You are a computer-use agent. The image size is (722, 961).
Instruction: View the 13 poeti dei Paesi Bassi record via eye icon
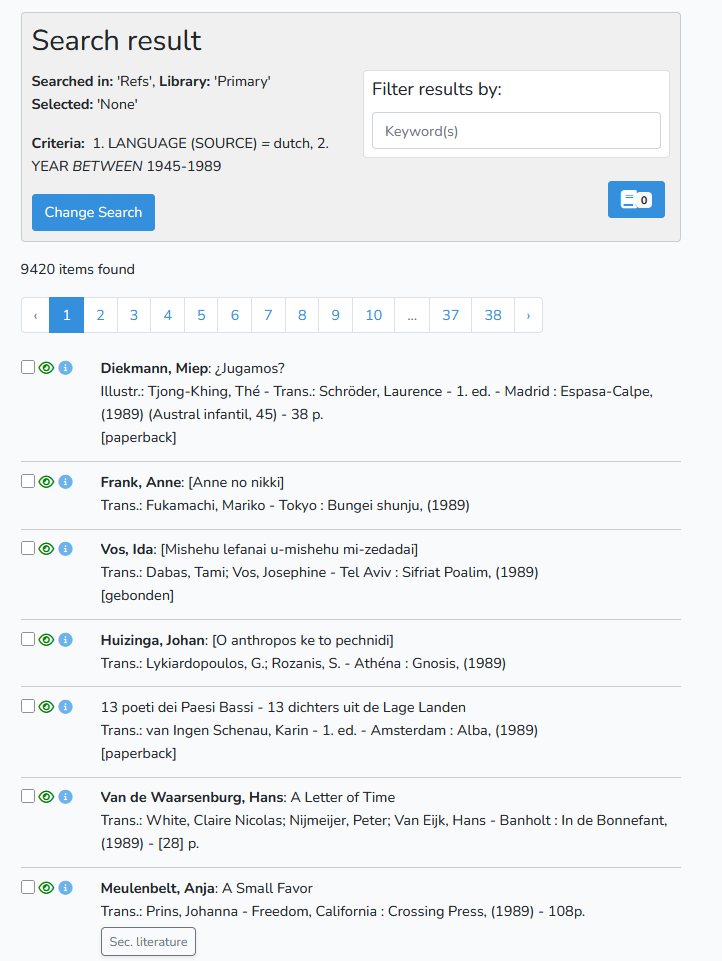(46, 707)
